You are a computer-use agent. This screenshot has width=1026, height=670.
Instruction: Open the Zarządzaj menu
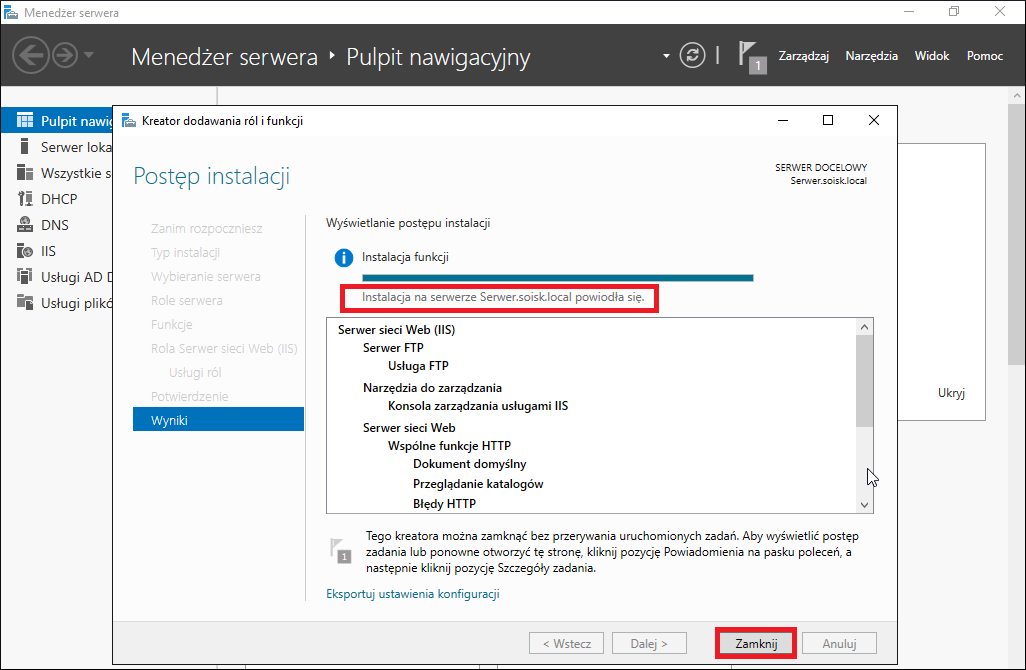coord(804,56)
